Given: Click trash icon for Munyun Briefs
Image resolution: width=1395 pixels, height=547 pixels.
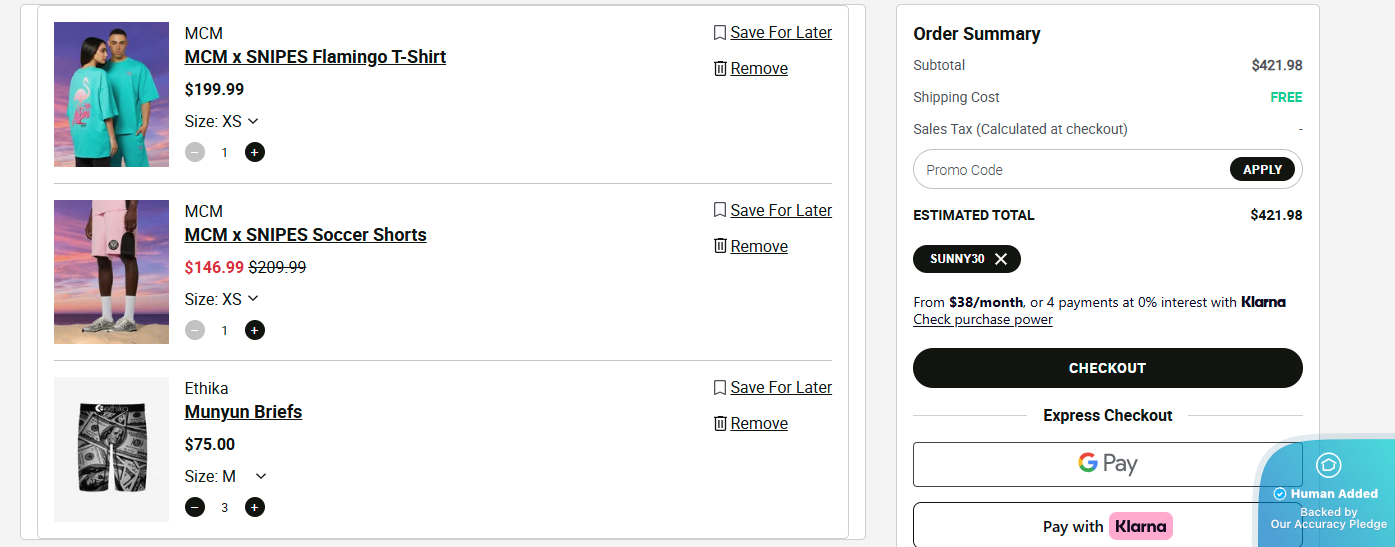Looking at the screenshot, I should point(720,424).
